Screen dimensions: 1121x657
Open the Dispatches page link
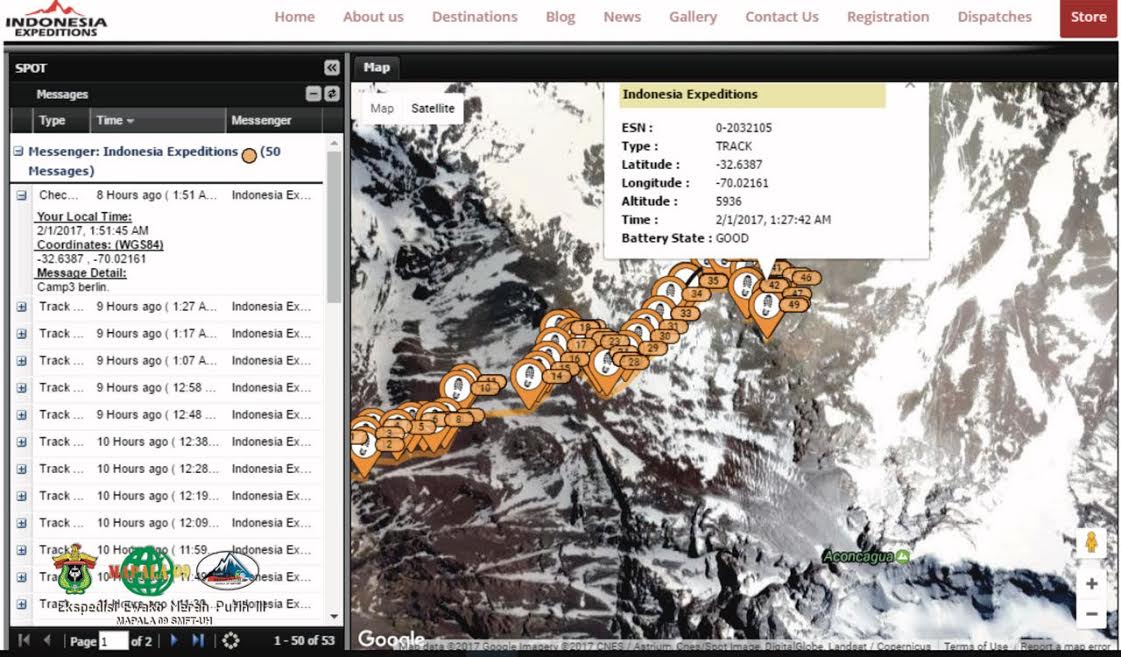point(994,17)
